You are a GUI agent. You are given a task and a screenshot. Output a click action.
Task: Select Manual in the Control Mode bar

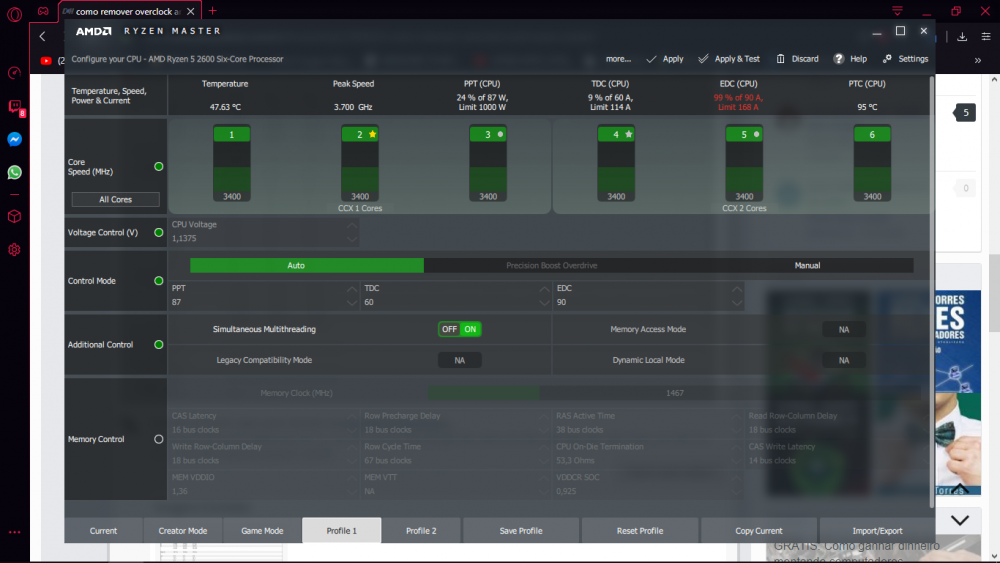tap(807, 266)
